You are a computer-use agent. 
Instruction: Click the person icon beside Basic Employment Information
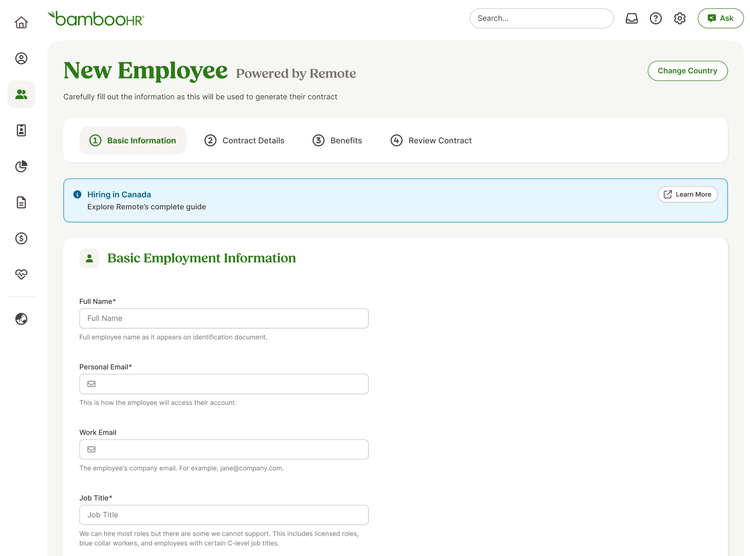(89, 258)
